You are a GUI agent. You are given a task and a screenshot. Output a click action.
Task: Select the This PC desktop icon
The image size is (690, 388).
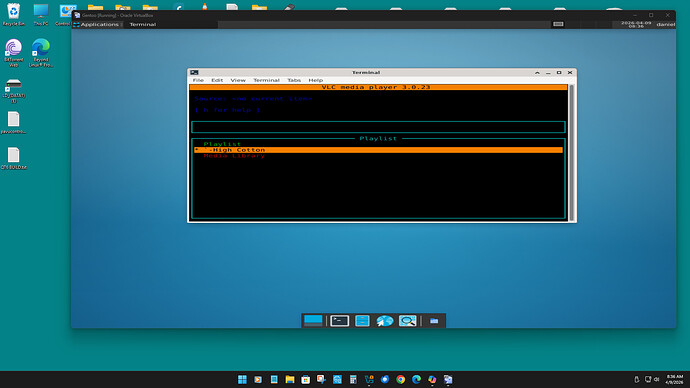point(41,15)
